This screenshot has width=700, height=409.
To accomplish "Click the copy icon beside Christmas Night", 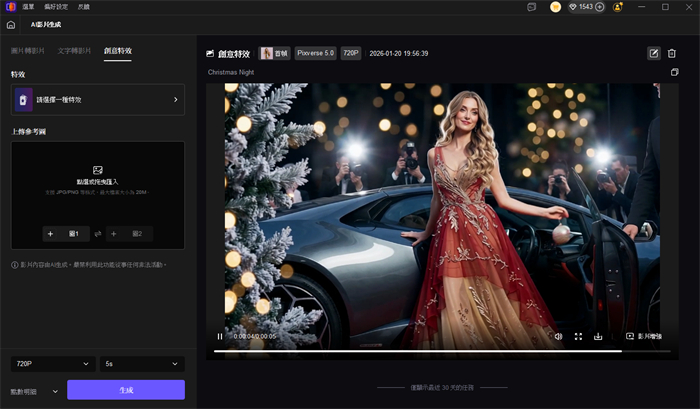I will 674,72.
